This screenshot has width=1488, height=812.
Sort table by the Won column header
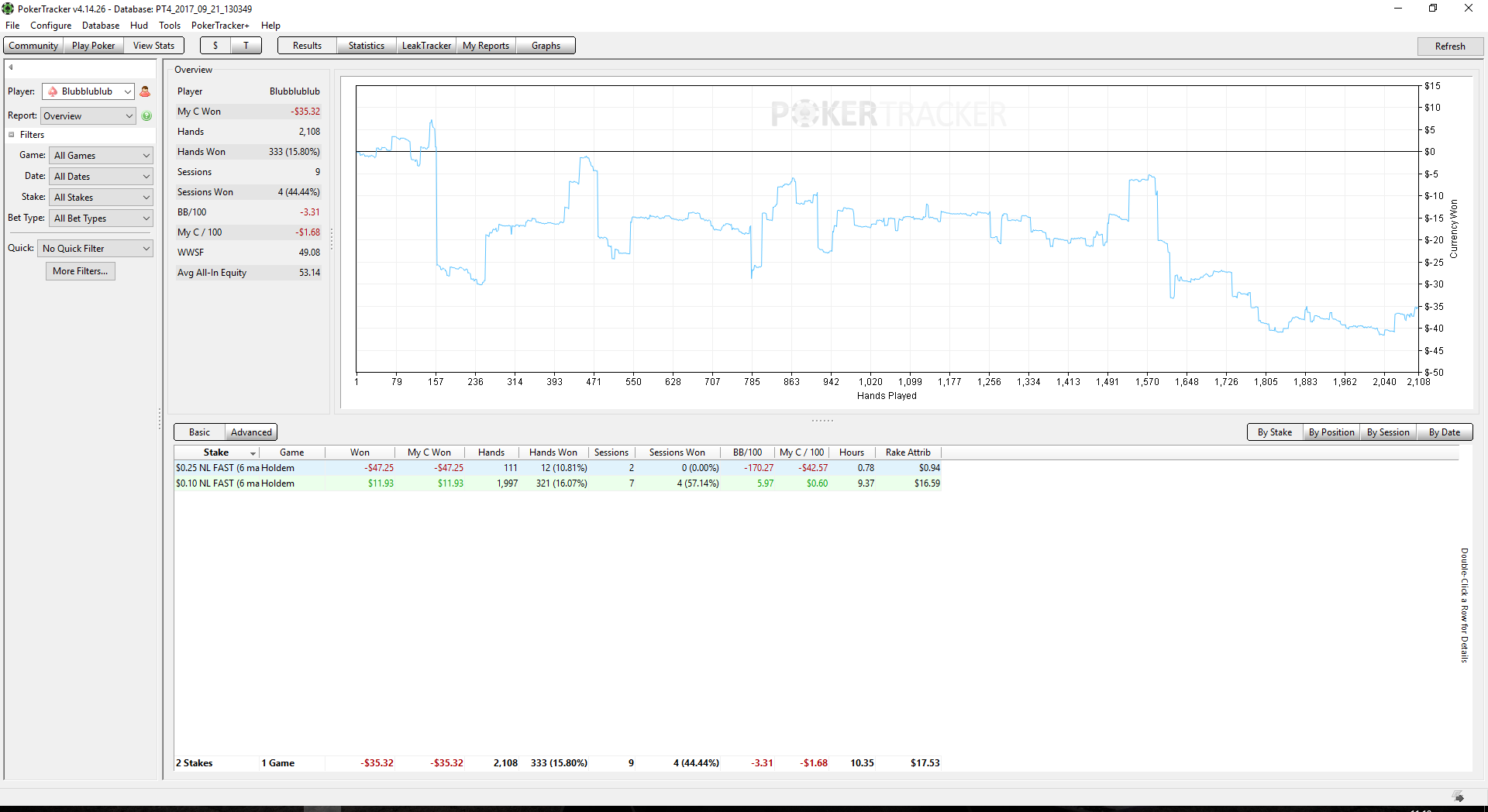(360, 452)
